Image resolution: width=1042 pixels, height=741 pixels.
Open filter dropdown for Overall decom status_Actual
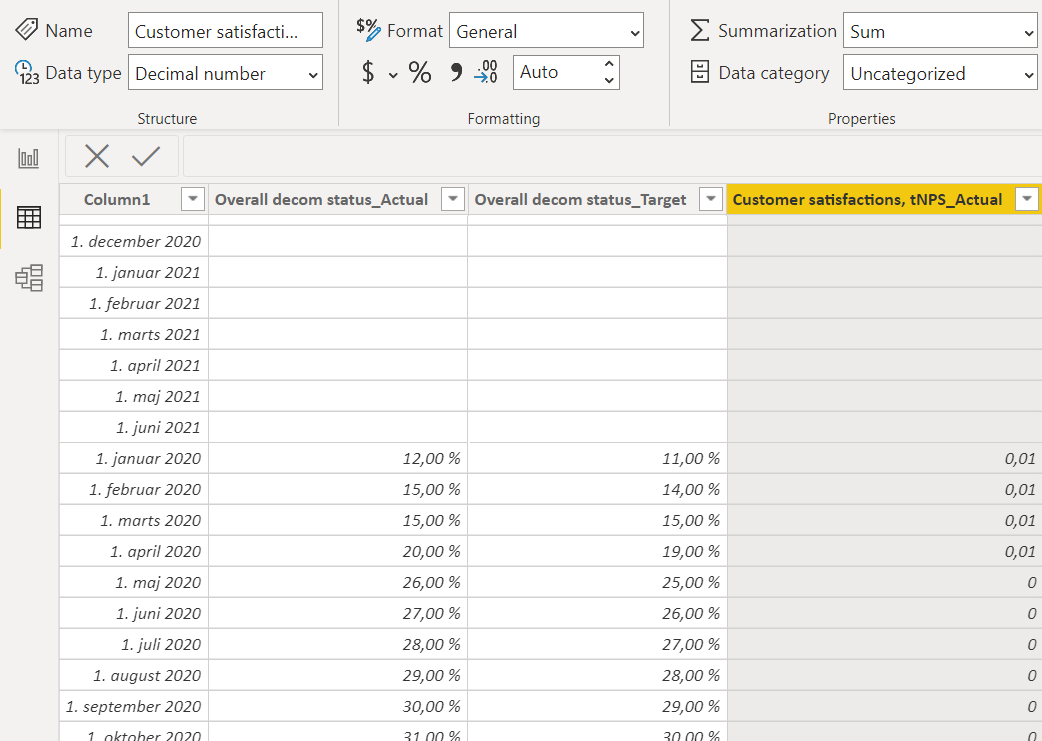point(453,199)
